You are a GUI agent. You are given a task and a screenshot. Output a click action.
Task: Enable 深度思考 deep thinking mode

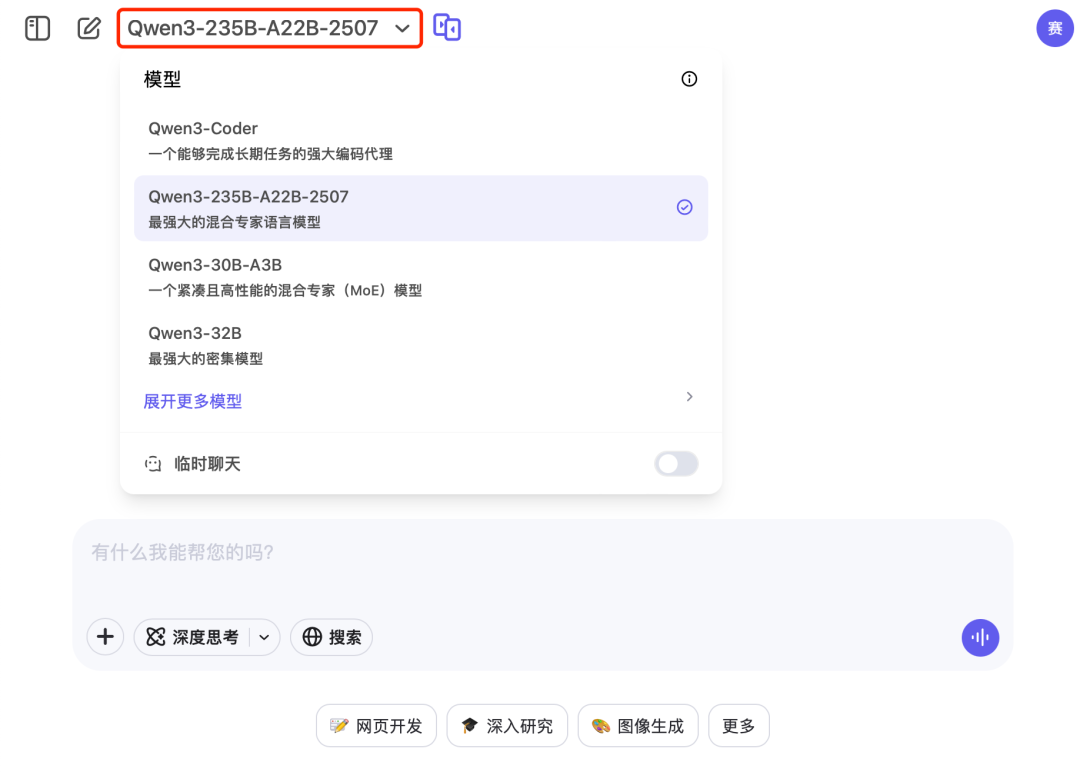(x=192, y=637)
